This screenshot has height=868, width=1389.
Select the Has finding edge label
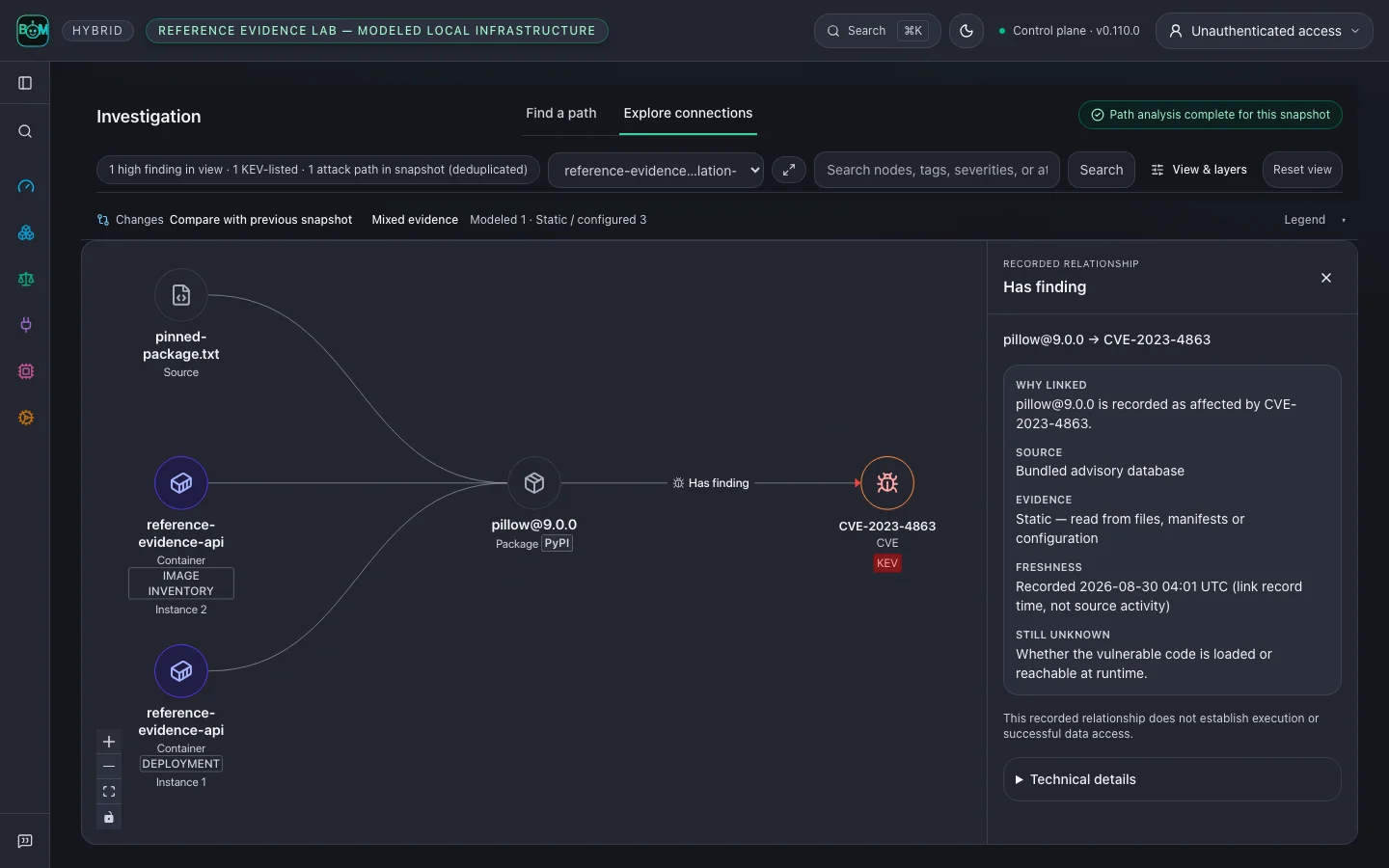[x=711, y=483]
